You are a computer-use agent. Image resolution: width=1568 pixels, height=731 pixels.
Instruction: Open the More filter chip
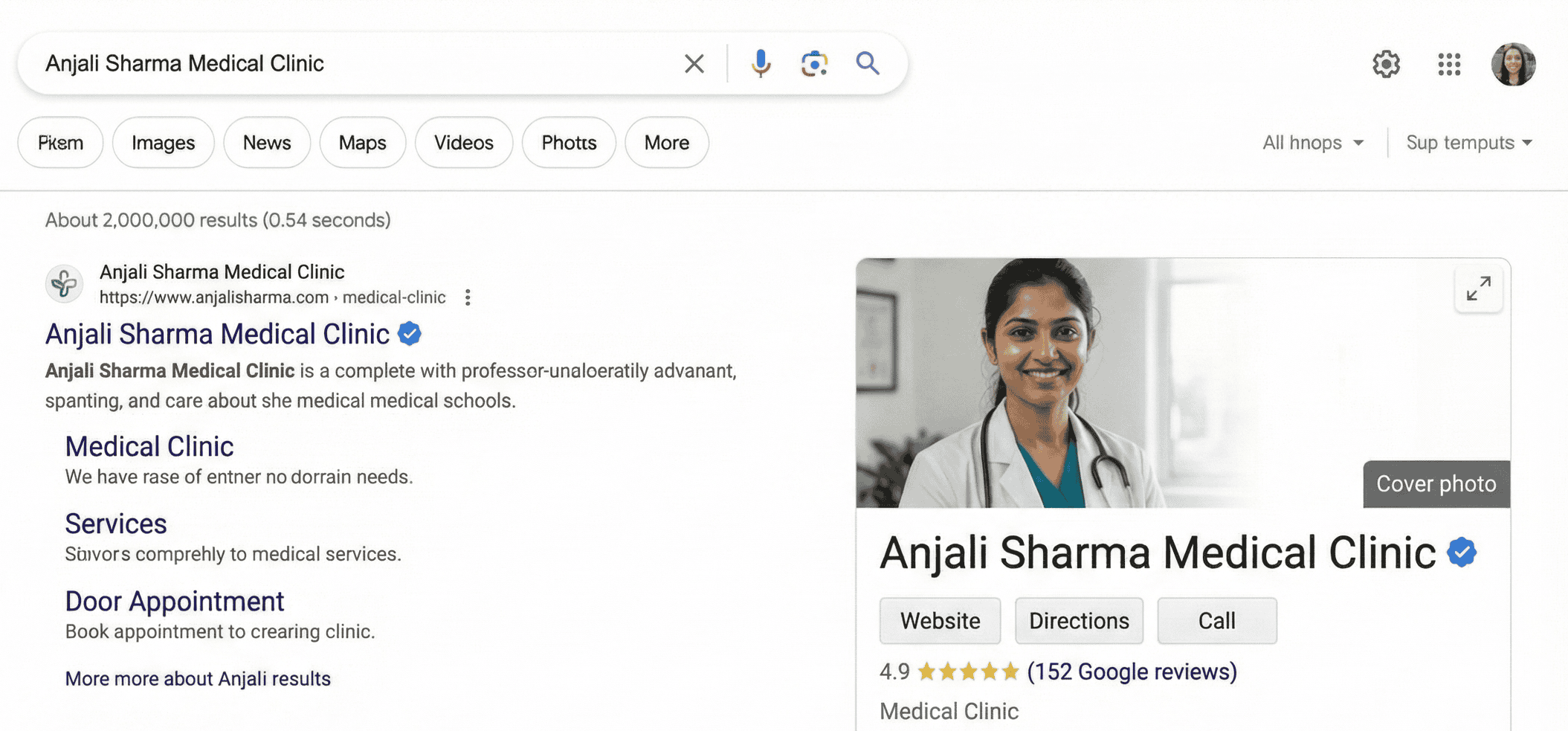(666, 142)
